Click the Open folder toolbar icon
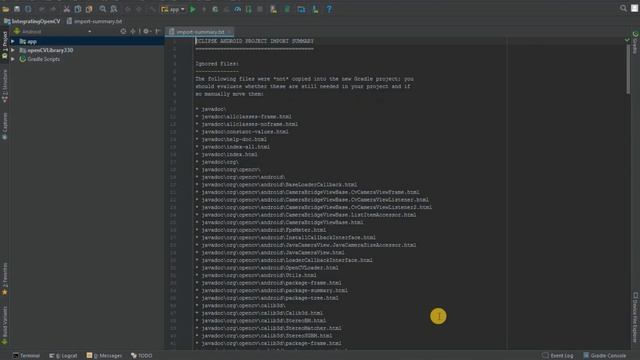This screenshot has height=360, width=640. pos(6,9)
